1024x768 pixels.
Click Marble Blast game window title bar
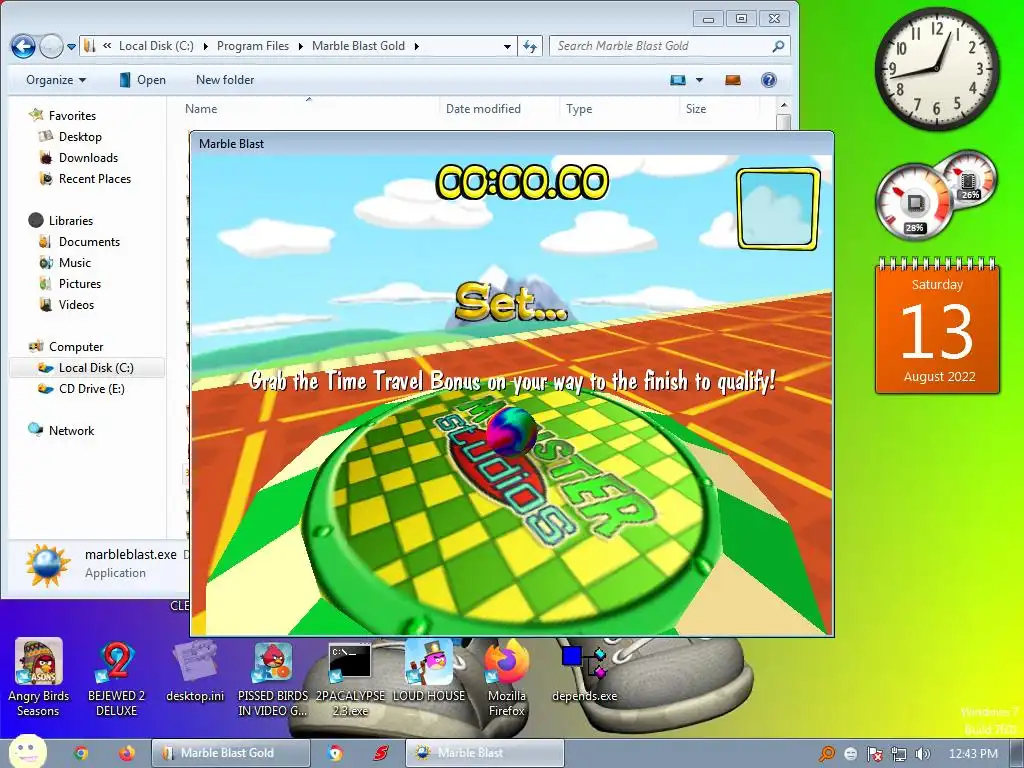click(x=511, y=144)
